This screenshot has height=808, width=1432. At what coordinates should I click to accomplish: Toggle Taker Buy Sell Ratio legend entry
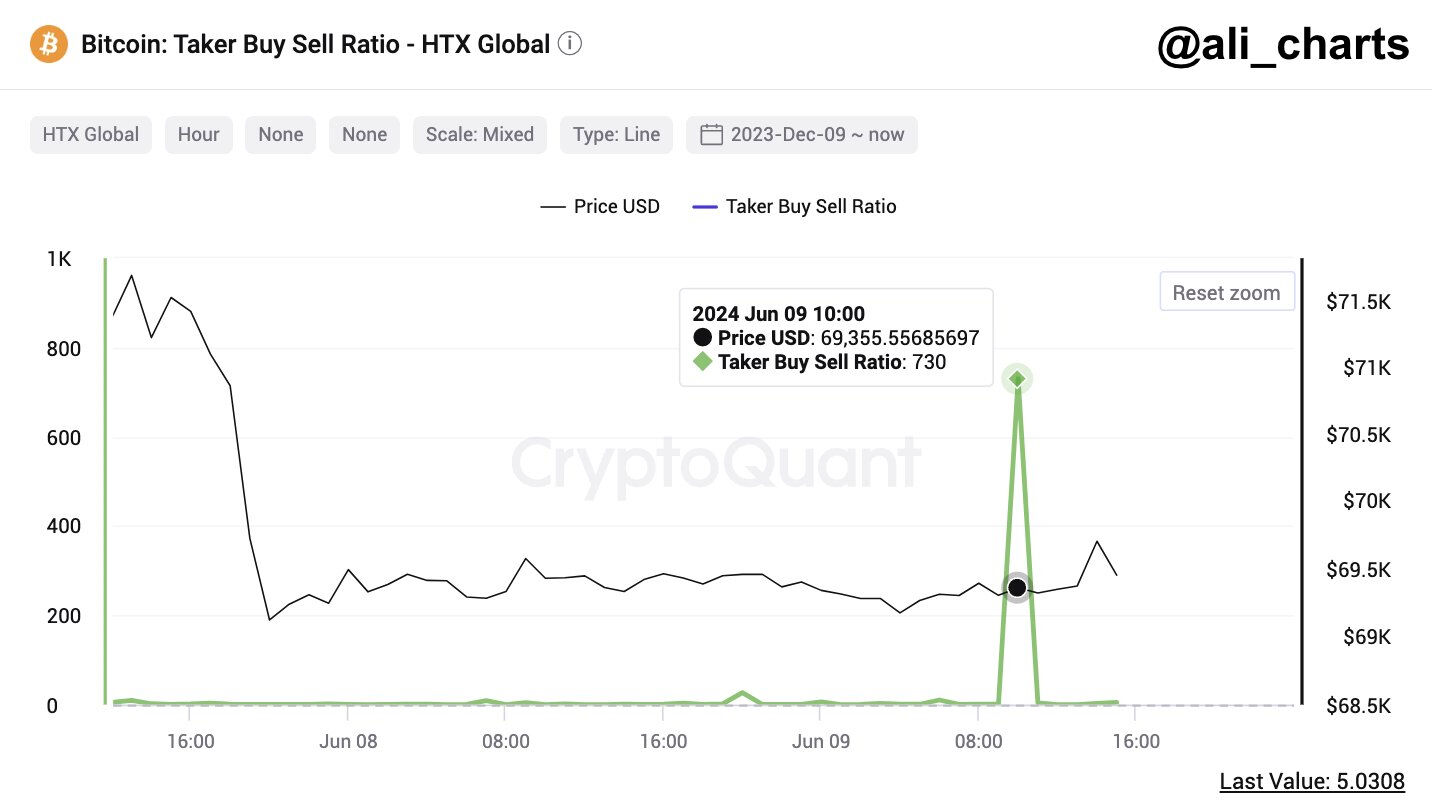coord(794,207)
